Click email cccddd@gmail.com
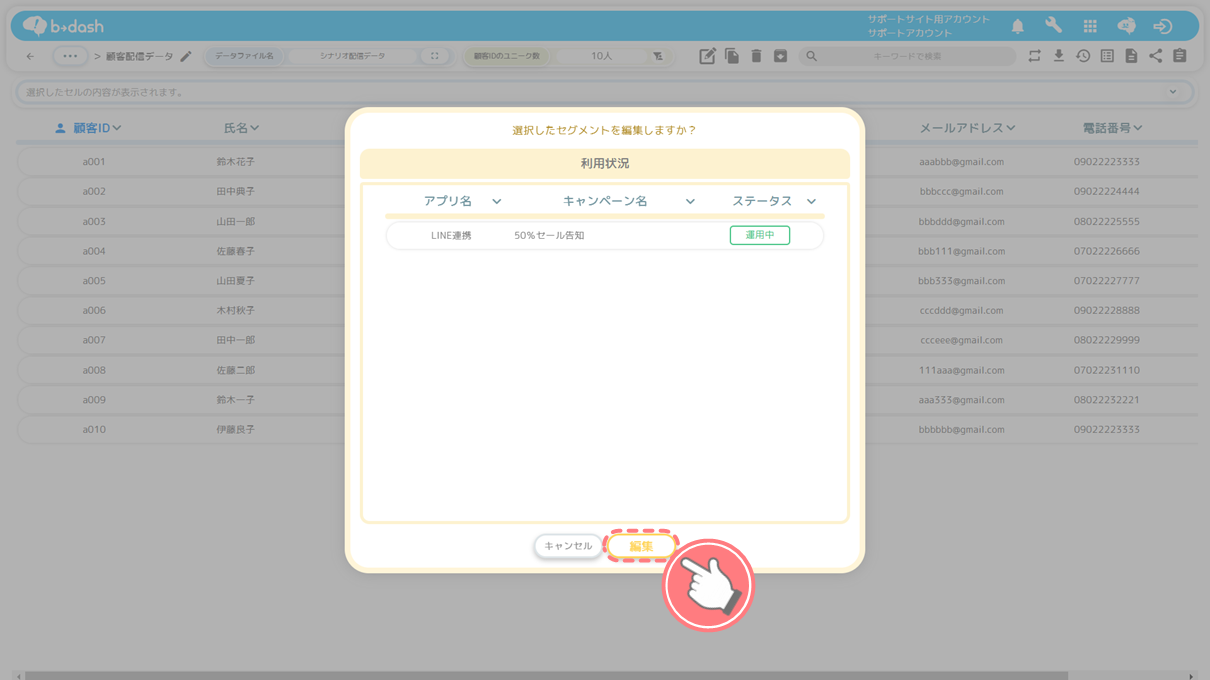Image resolution: width=1210 pixels, height=680 pixels. coord(962,311)
